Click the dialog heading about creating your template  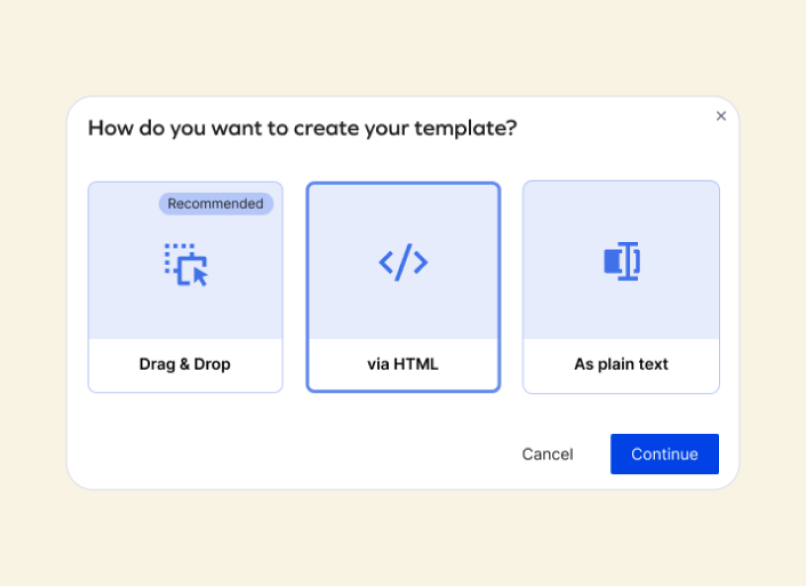(302, 128)
